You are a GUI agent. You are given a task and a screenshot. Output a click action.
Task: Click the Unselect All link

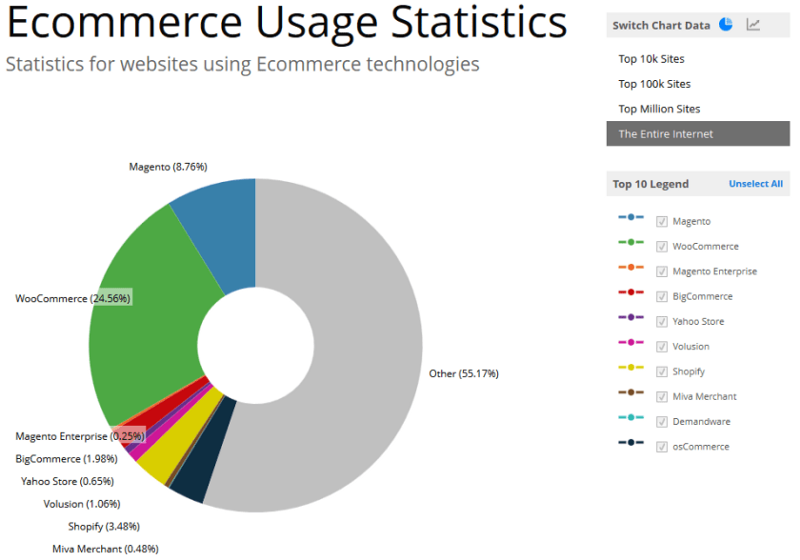point(755,184)
